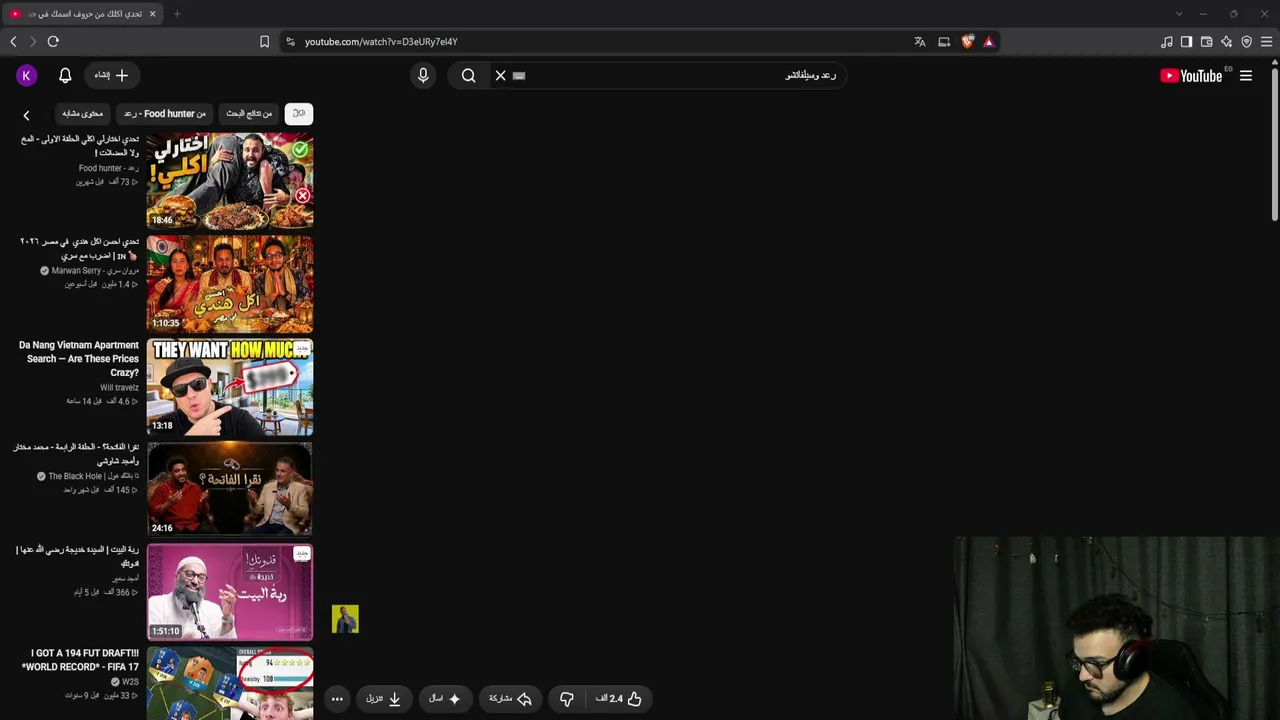Dislike the video with thumbs down
The image size is (1280, 720).
tap(566, 699)
